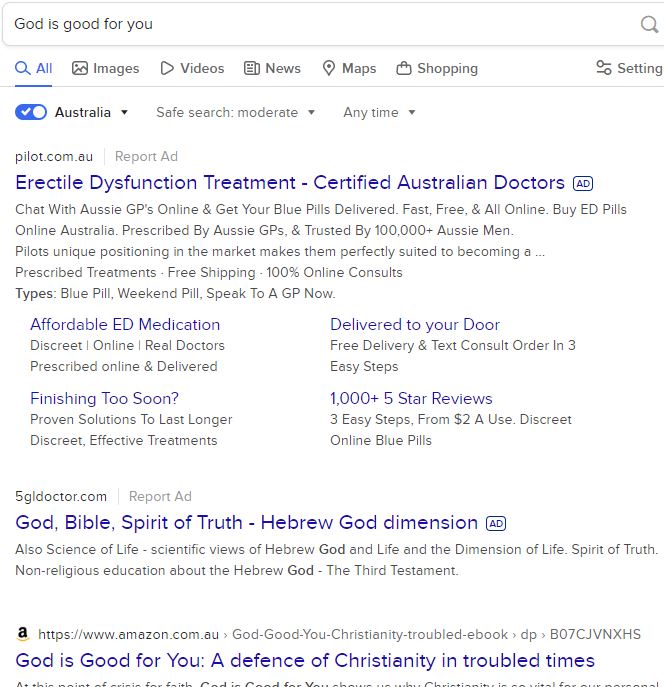Click the Videos play icon

167,68
